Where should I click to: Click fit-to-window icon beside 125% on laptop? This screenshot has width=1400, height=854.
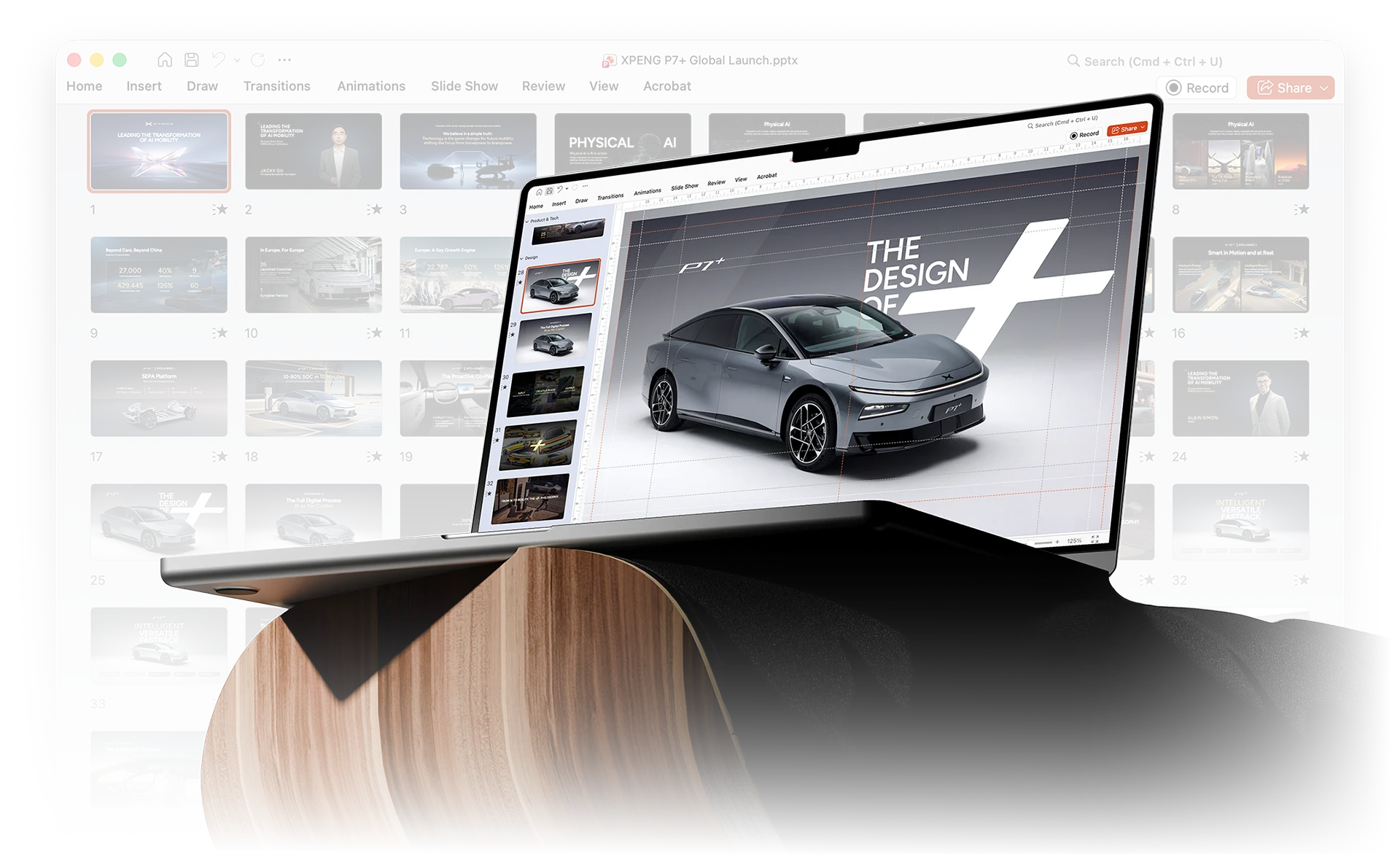(x=1094, y=539)
